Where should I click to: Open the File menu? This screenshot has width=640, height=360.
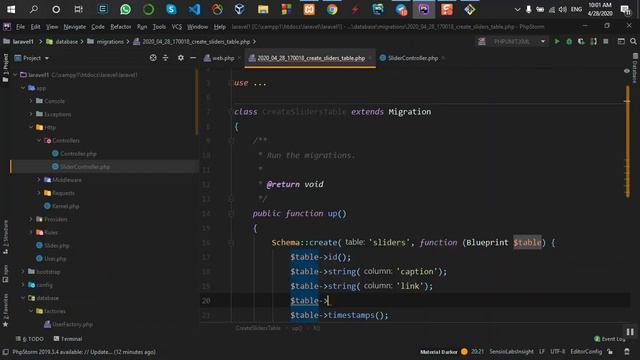pyautogui.click(x=20, y=27)
